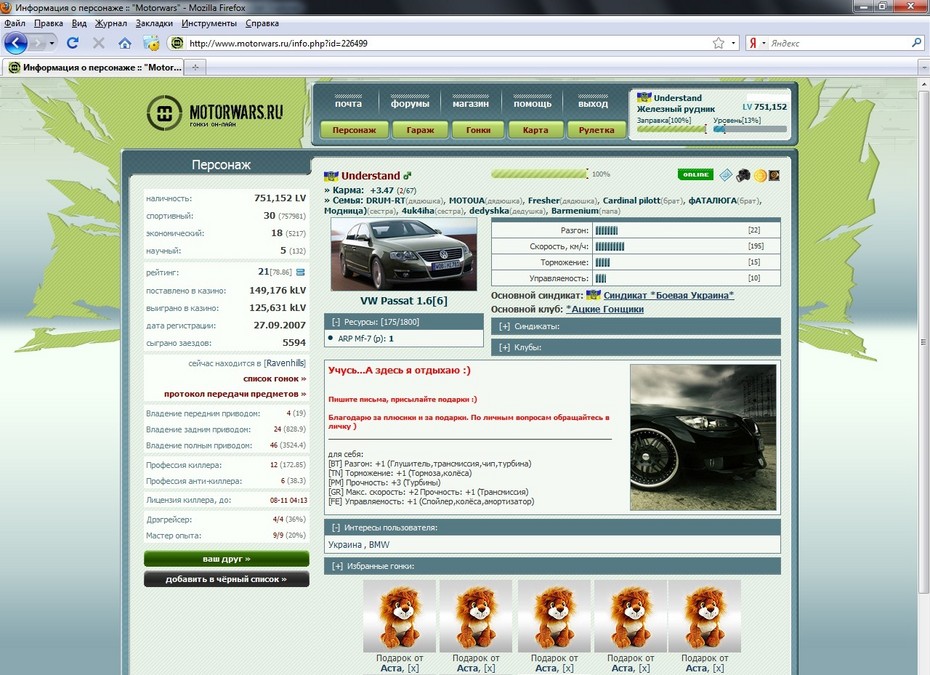The height and width of the screenshot is (675, 930).
Task: Click the Ukraine flag icon beside Understand name
Action: (x=330, y=176)
